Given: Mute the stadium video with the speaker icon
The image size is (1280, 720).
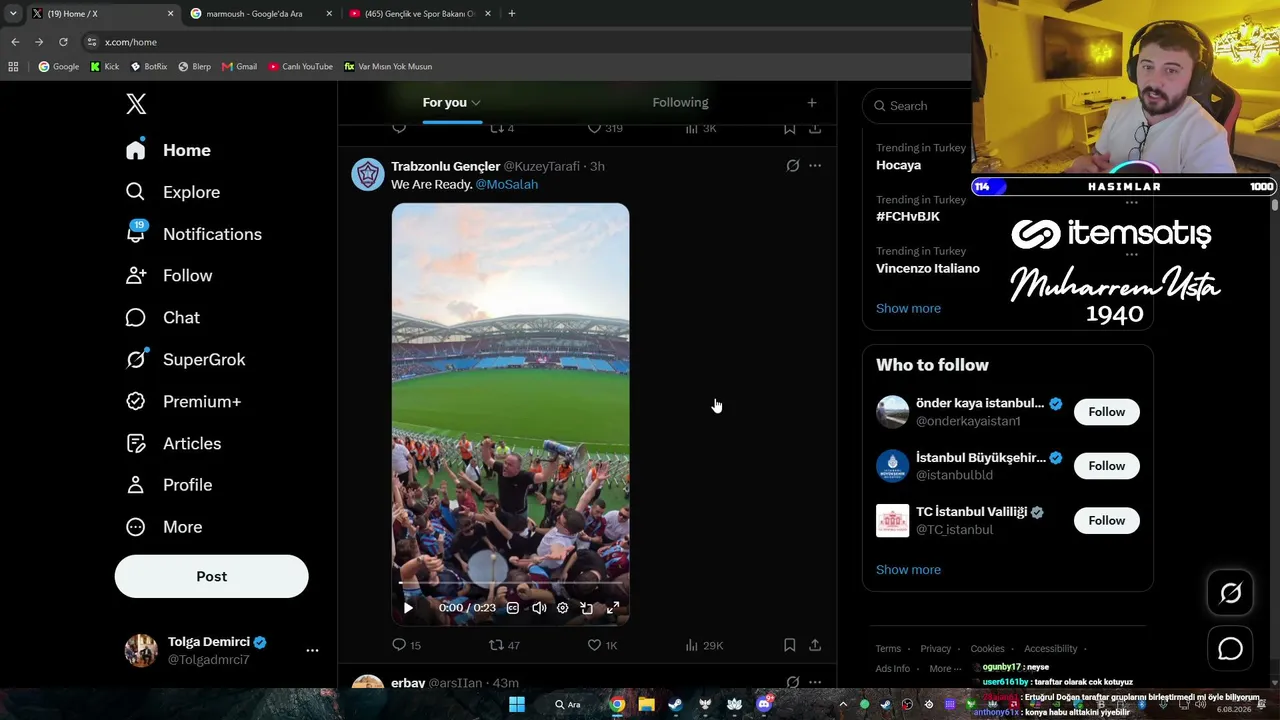Looking at the screenshot, I should 539,607.
